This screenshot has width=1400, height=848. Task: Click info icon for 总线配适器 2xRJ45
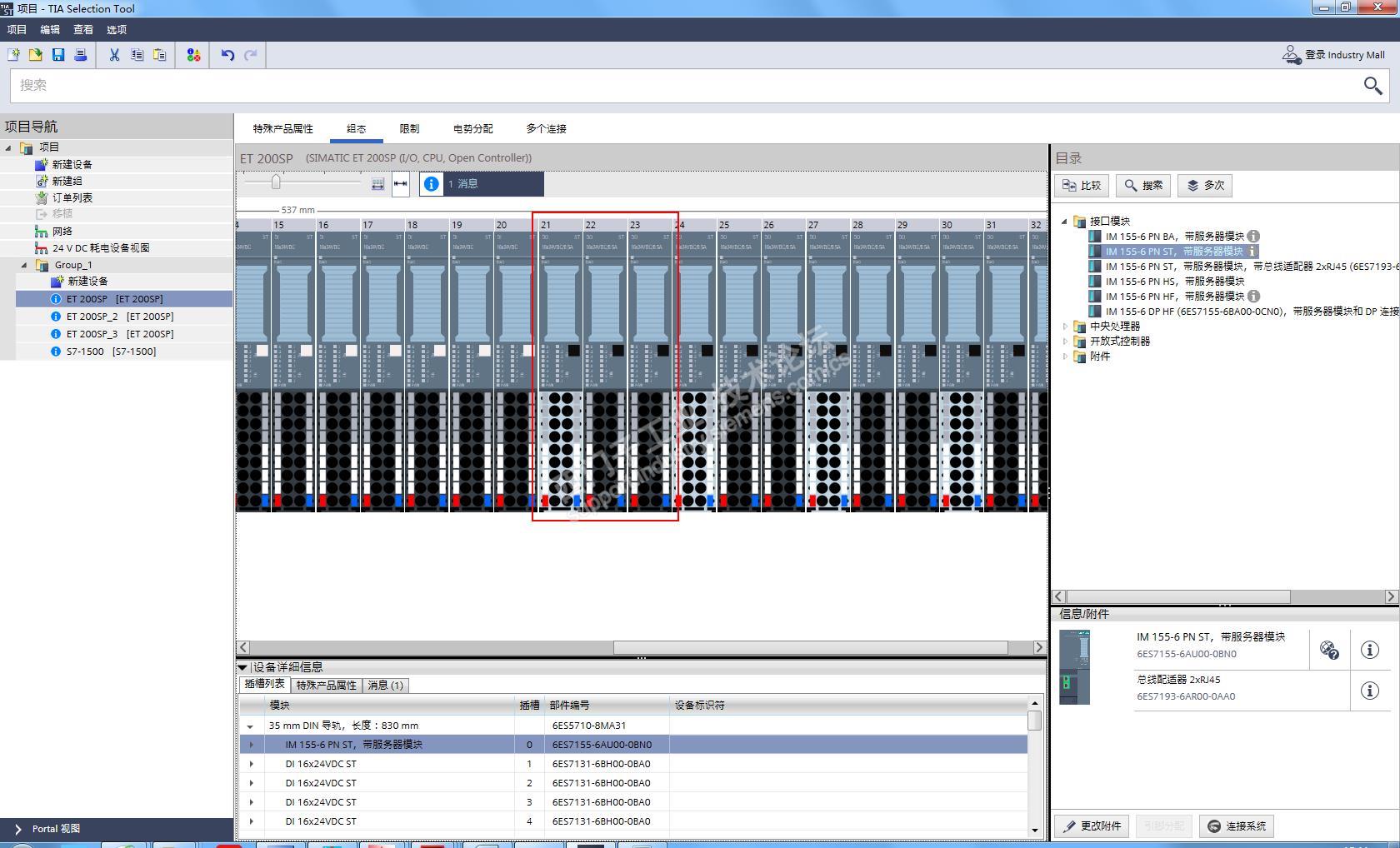1369,691
